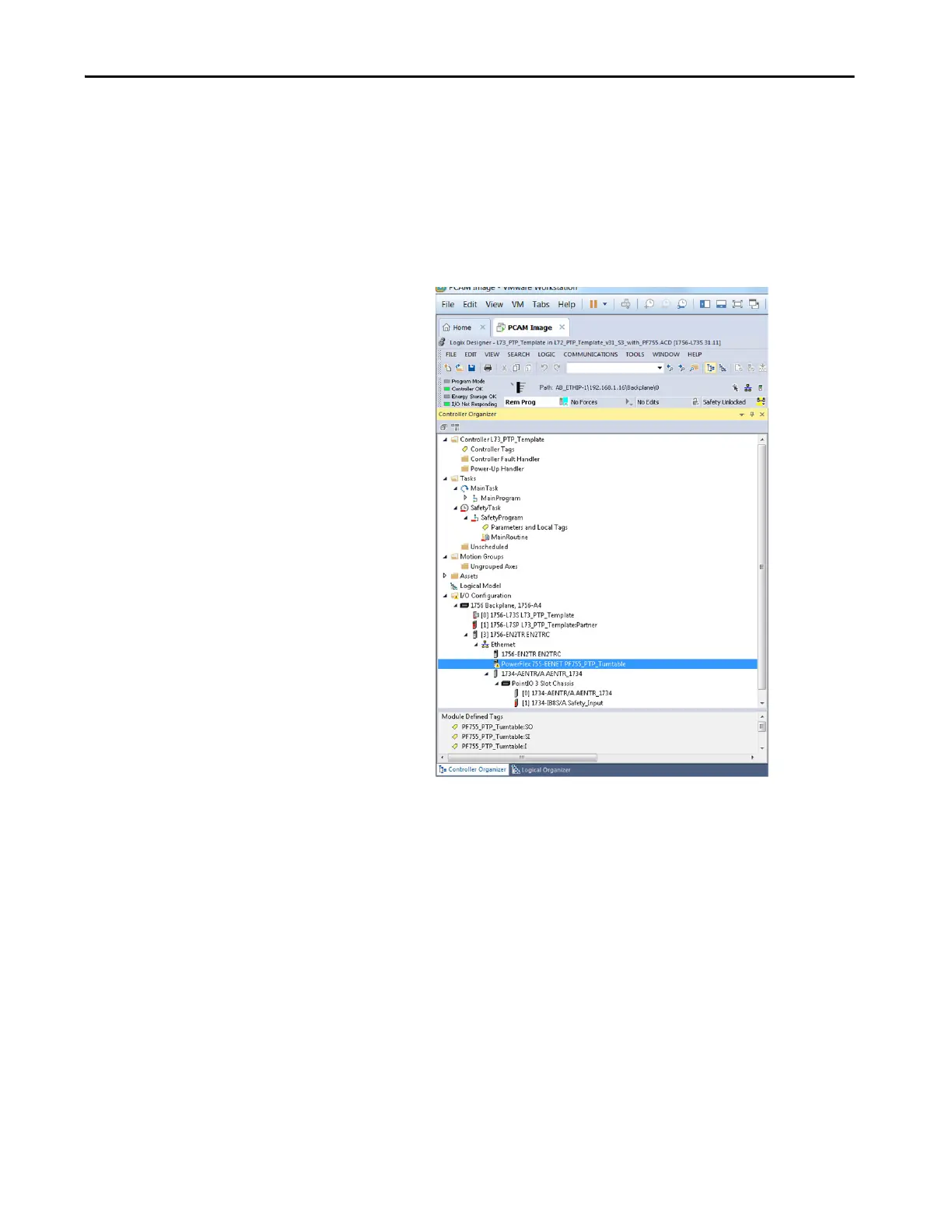Click the Ethernet network icon in tree
Image resolution: width=952 pixels, height=1232 pixels.
485,645
